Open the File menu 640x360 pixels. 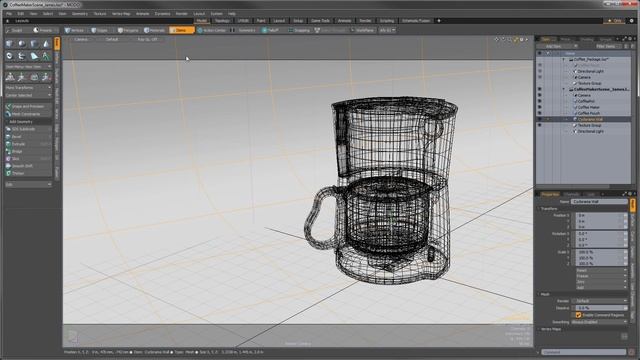[9, 13]
